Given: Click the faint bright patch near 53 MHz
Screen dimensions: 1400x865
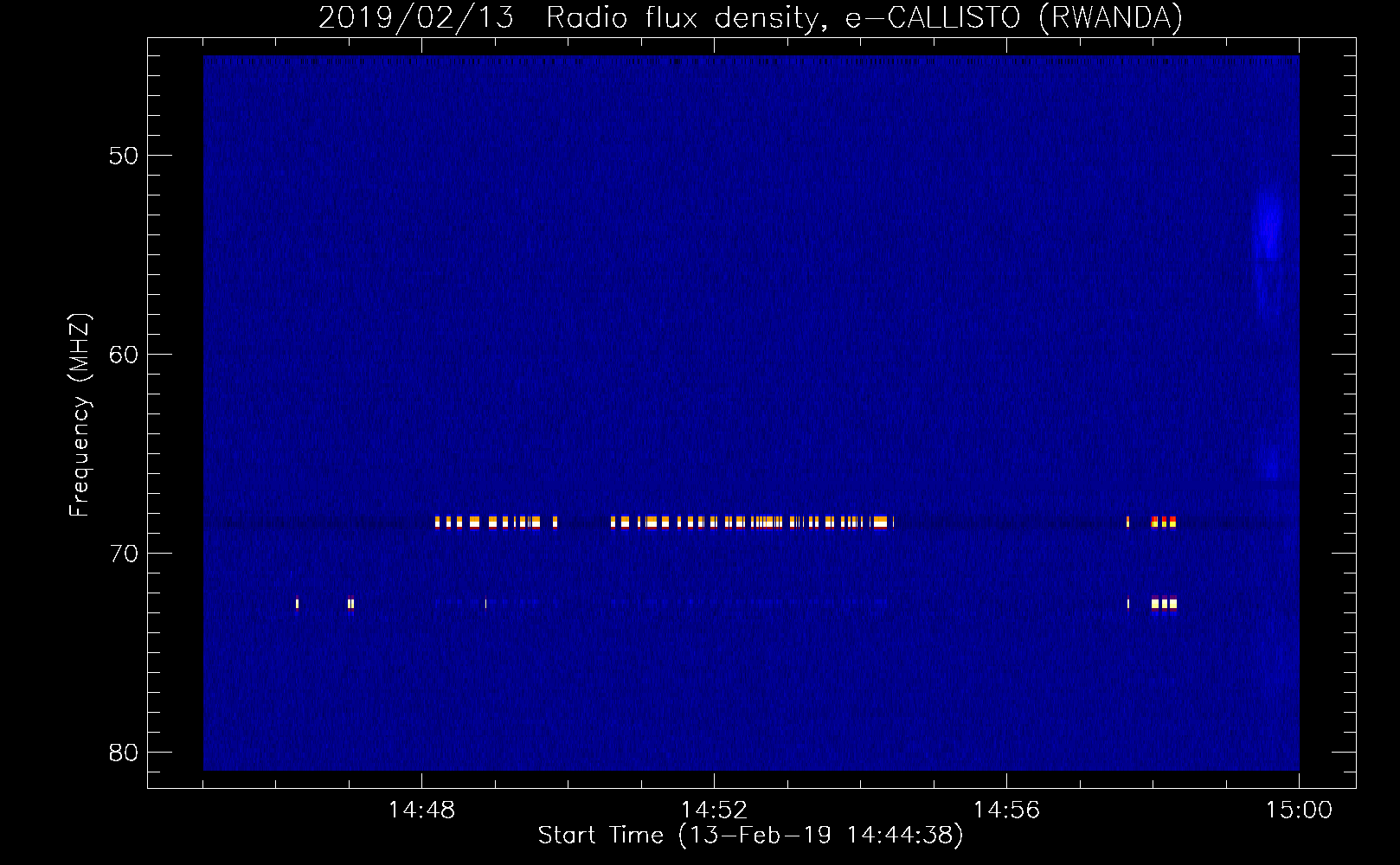Looking at the screenshot, I should 1268,225.
